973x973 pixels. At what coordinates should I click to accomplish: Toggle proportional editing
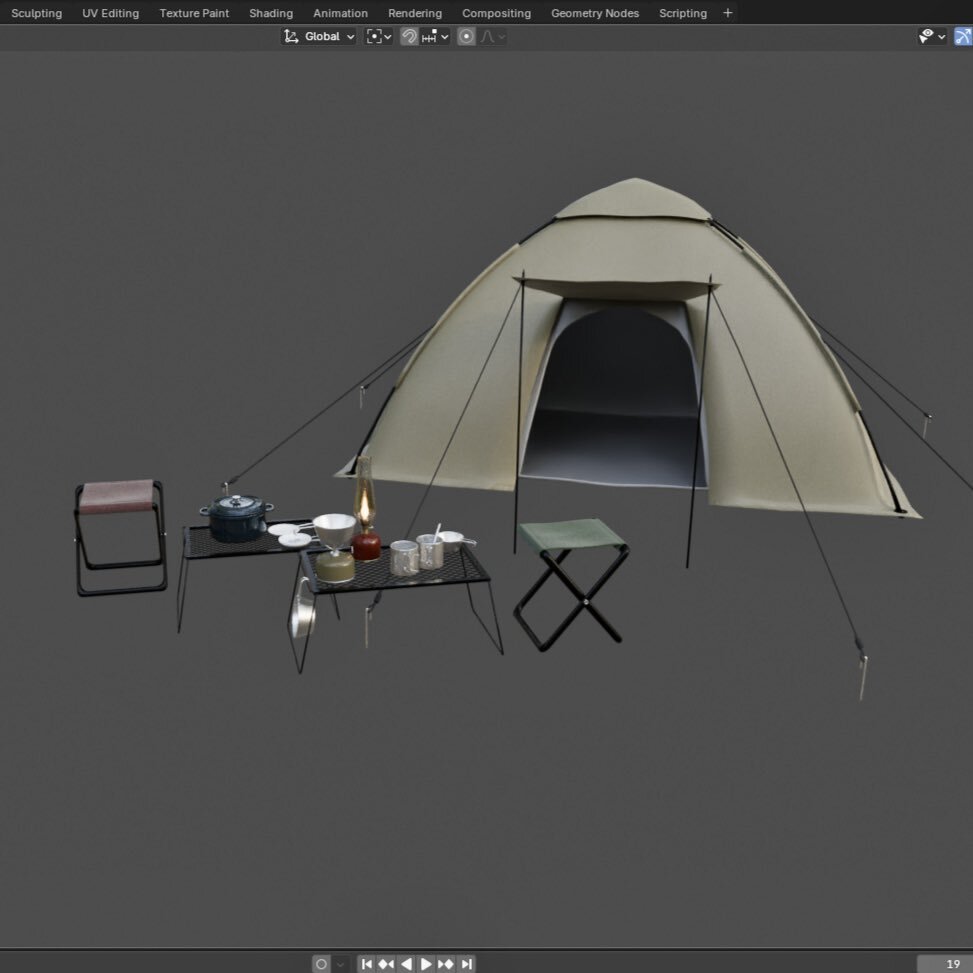click(466, 37)
